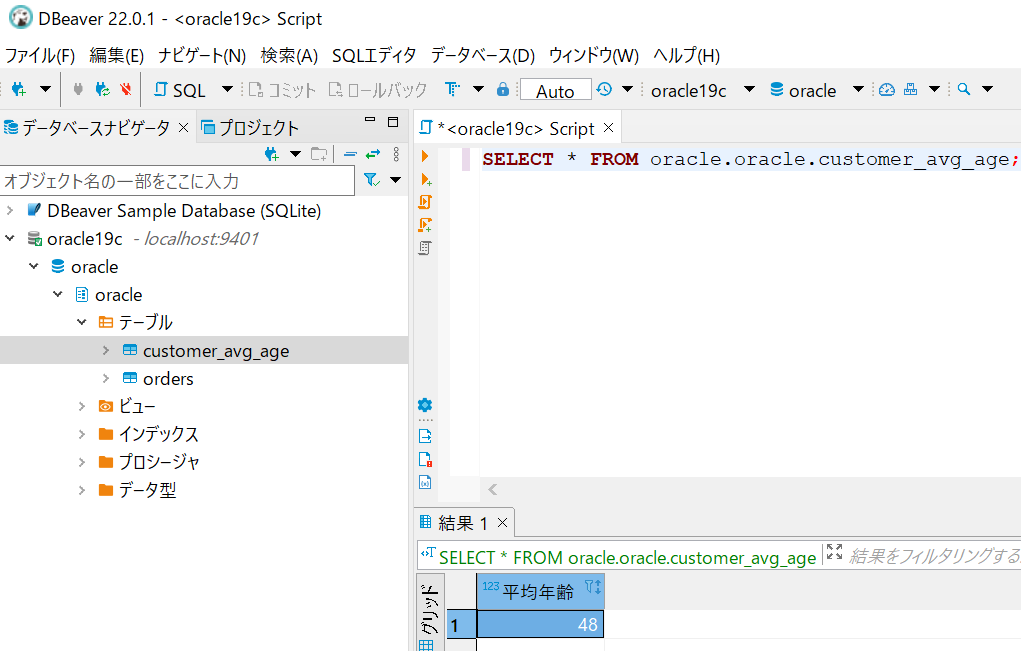The width and height of the screenshot is (1021, 651).
Task: Open the dashboard gauge icon
Action: pyautogui.click(x=887, y=89)
